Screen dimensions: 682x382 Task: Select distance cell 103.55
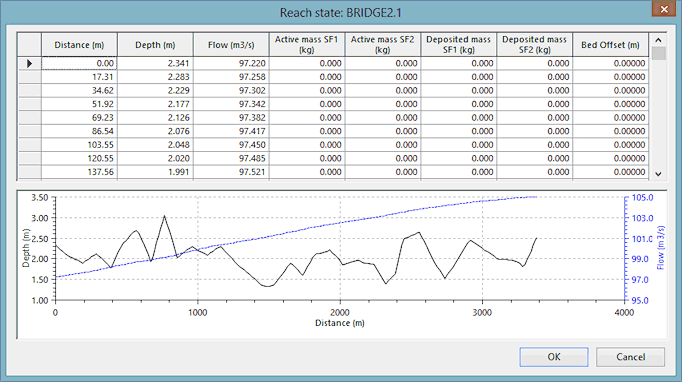pyautogui.click(x=79, y=144)
